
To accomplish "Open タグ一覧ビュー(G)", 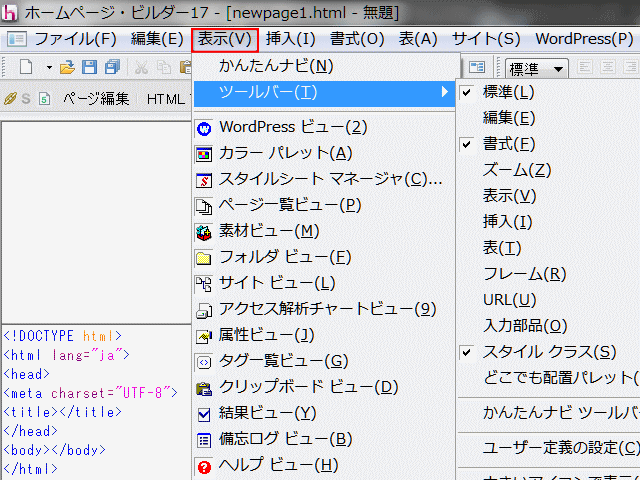I will [324, 362].
